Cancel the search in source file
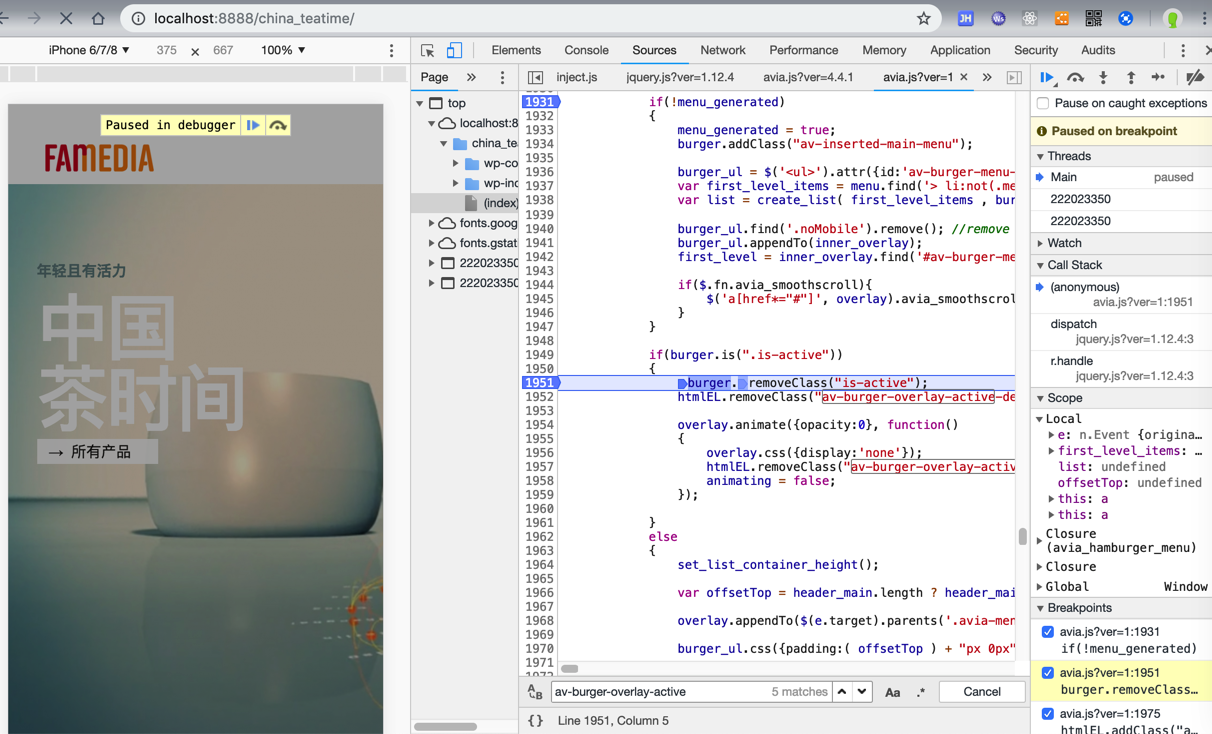 click(981, 692)
